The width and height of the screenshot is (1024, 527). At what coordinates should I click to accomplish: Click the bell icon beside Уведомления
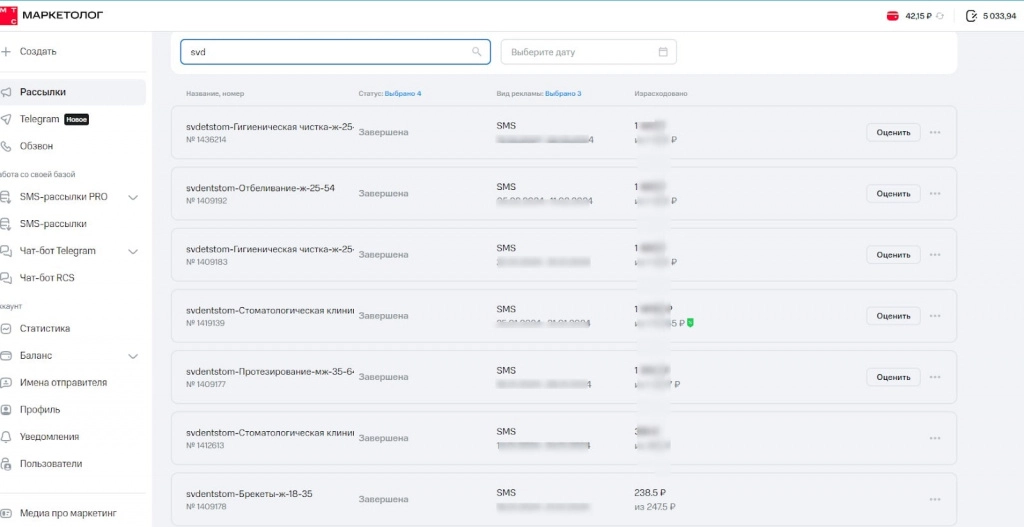point(7,437)
